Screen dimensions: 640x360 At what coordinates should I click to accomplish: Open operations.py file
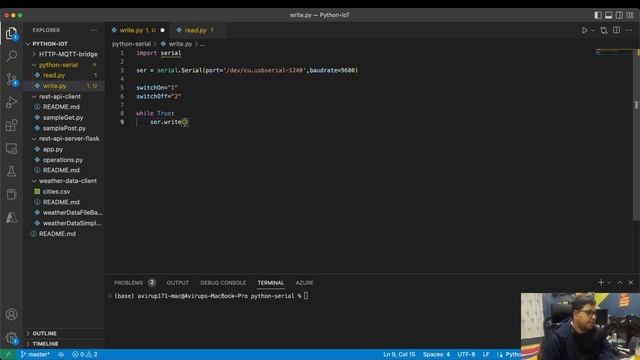pyautogui.click(x=64, y=160)
